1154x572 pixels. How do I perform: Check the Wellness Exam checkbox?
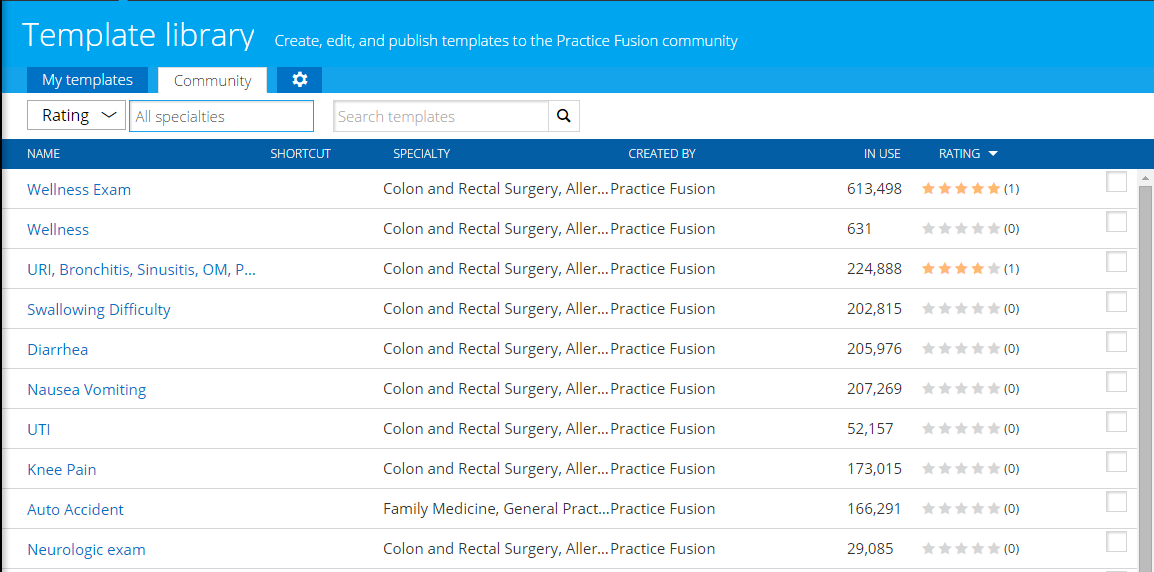[1116, 182]
